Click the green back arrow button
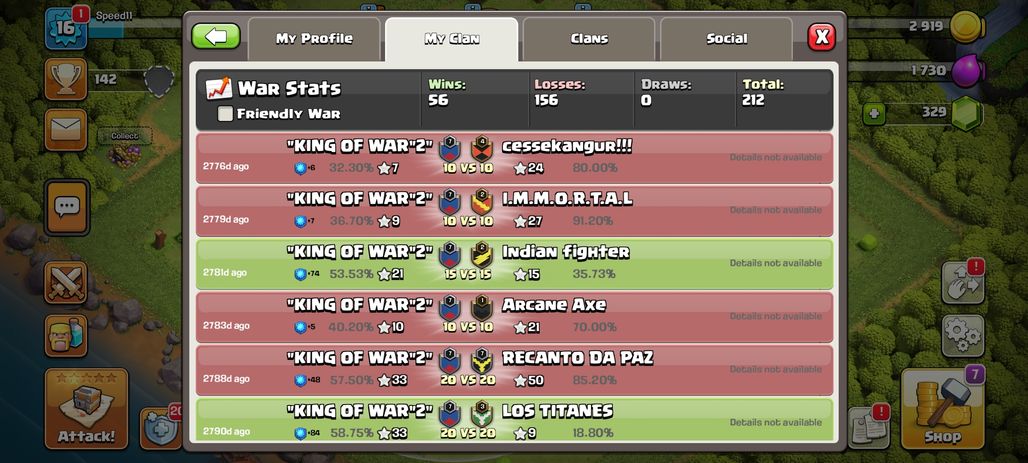1028x463 pixels. (216, 37)
